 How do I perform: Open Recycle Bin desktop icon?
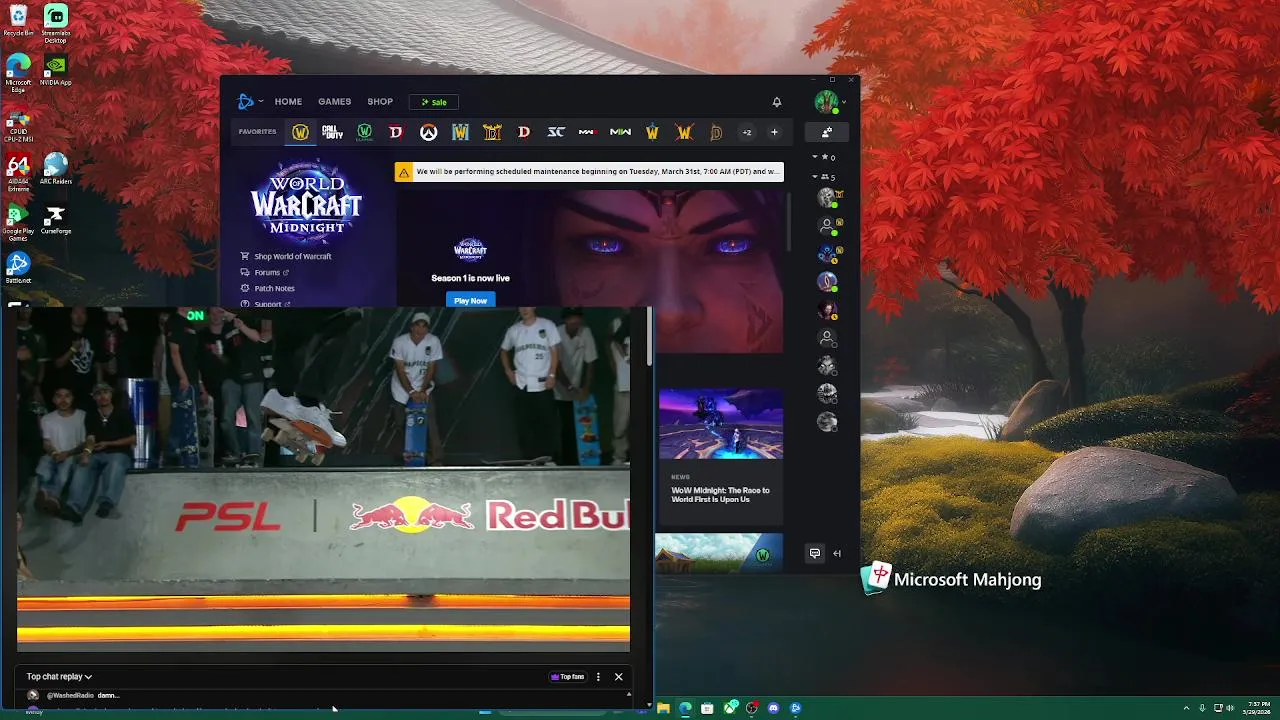coord(18,21)
